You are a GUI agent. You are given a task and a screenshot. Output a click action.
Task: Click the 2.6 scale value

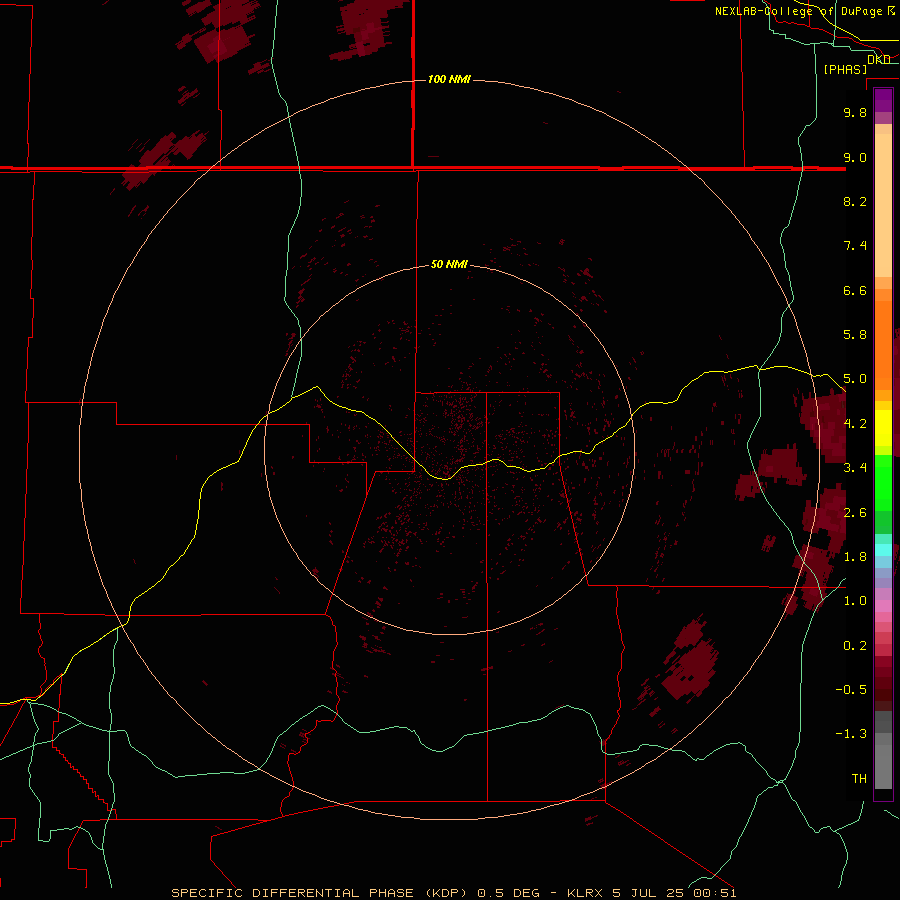855,513
